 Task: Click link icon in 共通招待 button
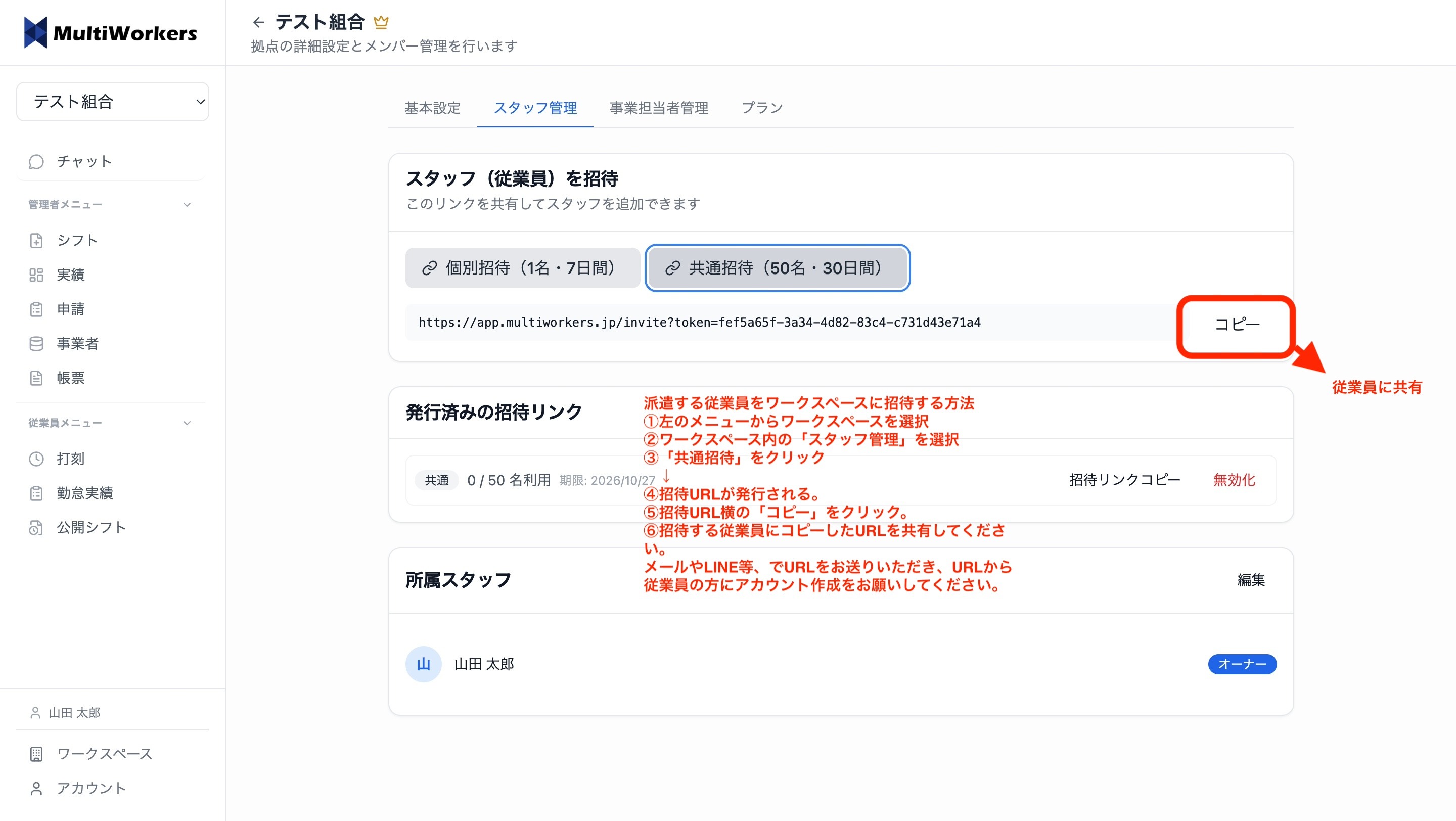tap(672, 268)
